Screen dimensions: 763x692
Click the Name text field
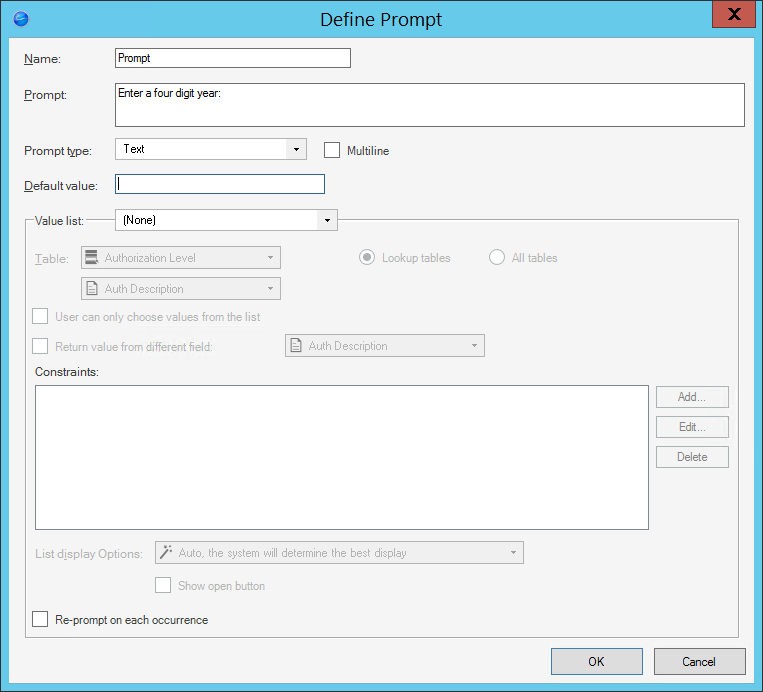click(233, 58)
